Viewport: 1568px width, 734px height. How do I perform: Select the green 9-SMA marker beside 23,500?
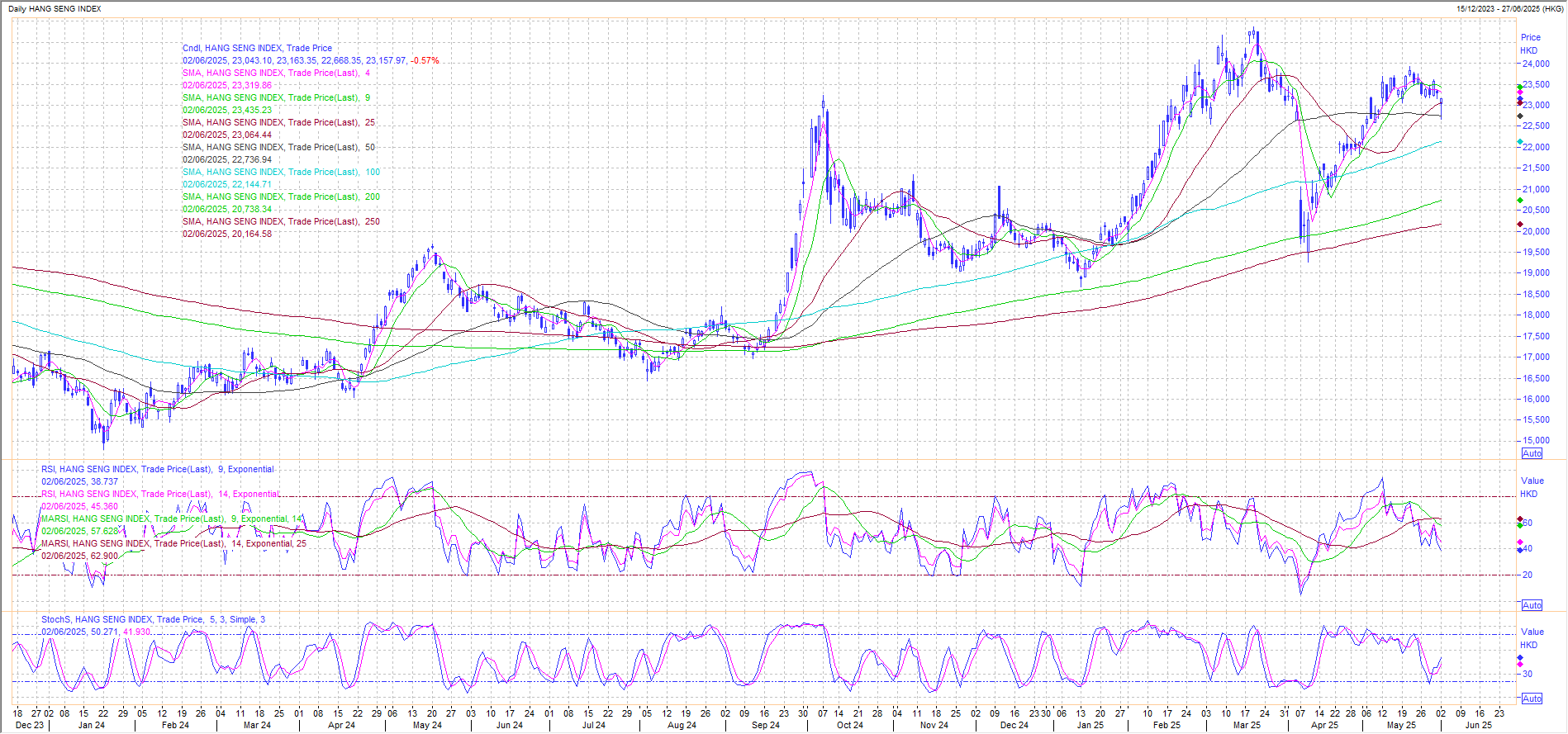click(1520, 87)
